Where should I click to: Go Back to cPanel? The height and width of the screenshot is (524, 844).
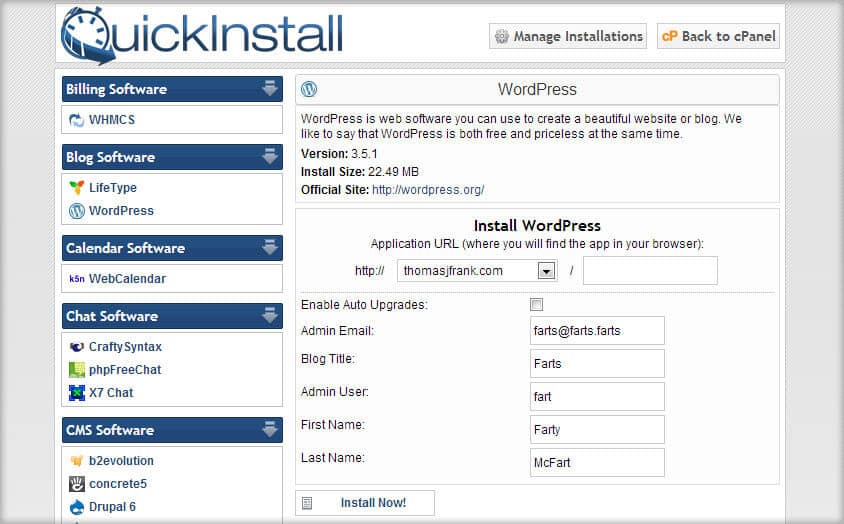[718, 36]
